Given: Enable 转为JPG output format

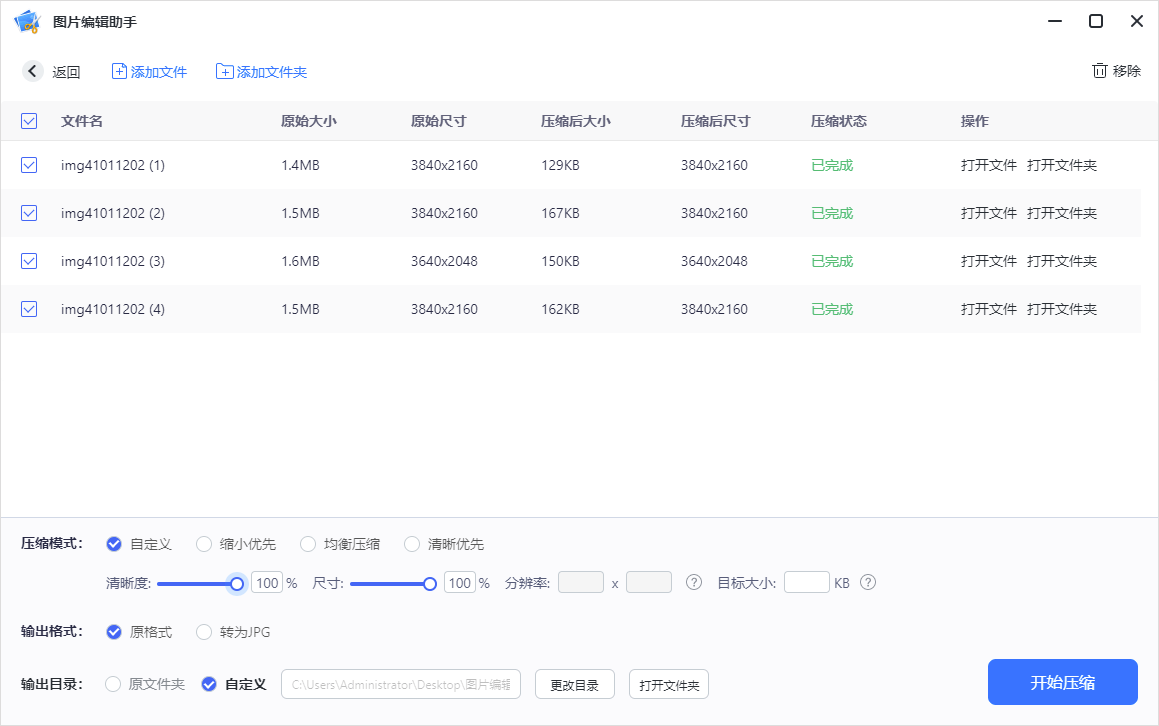Looking at the screenshot, I should click(x=204, y=632).
